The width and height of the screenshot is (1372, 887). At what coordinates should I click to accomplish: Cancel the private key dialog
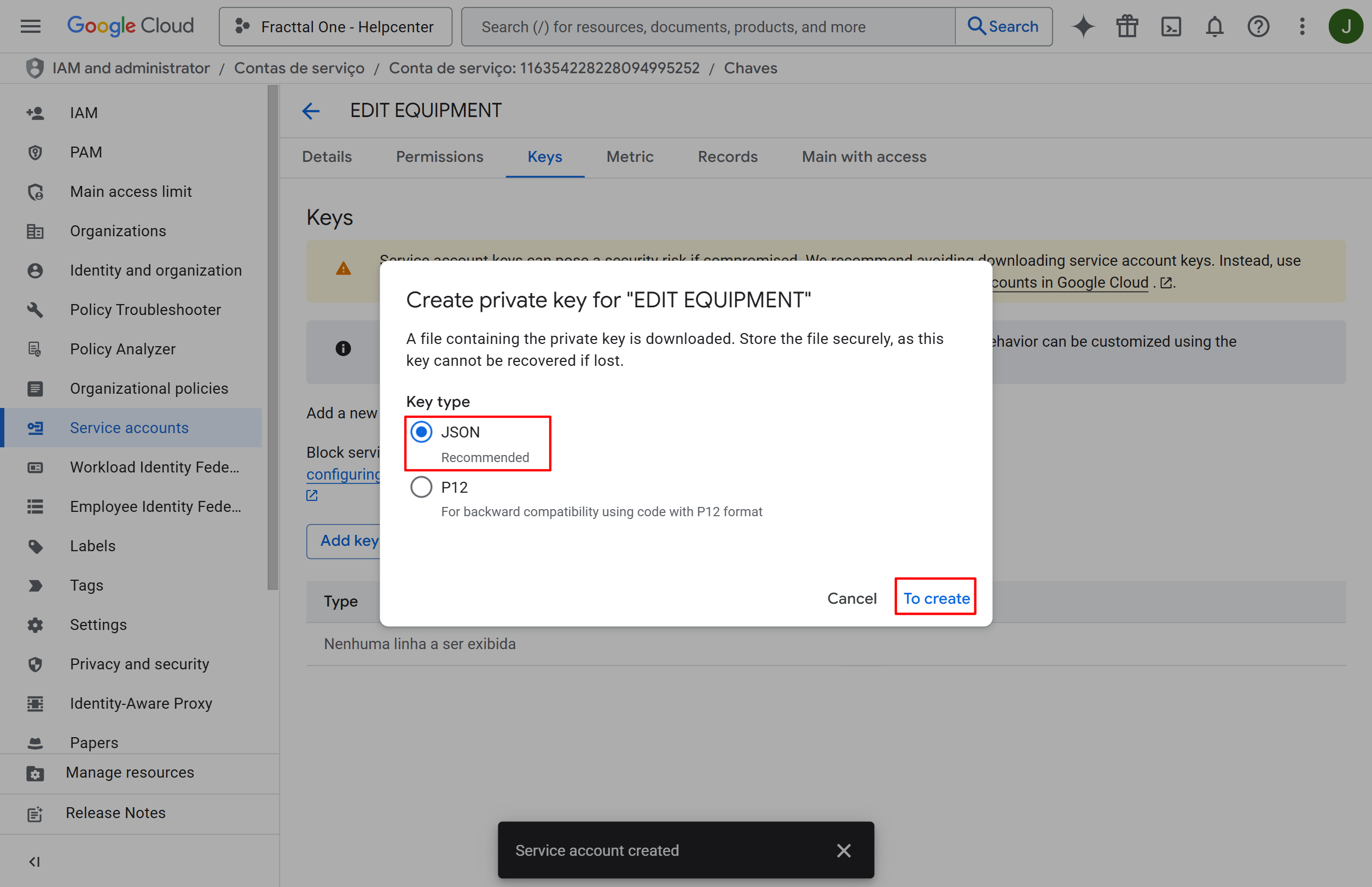(x=852, y=598)
